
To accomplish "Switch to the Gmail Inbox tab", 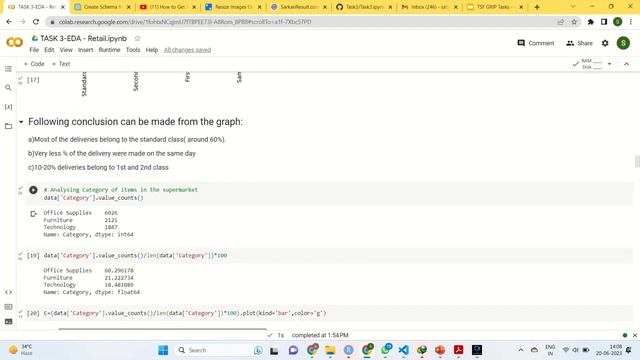I will click(429, 7).
